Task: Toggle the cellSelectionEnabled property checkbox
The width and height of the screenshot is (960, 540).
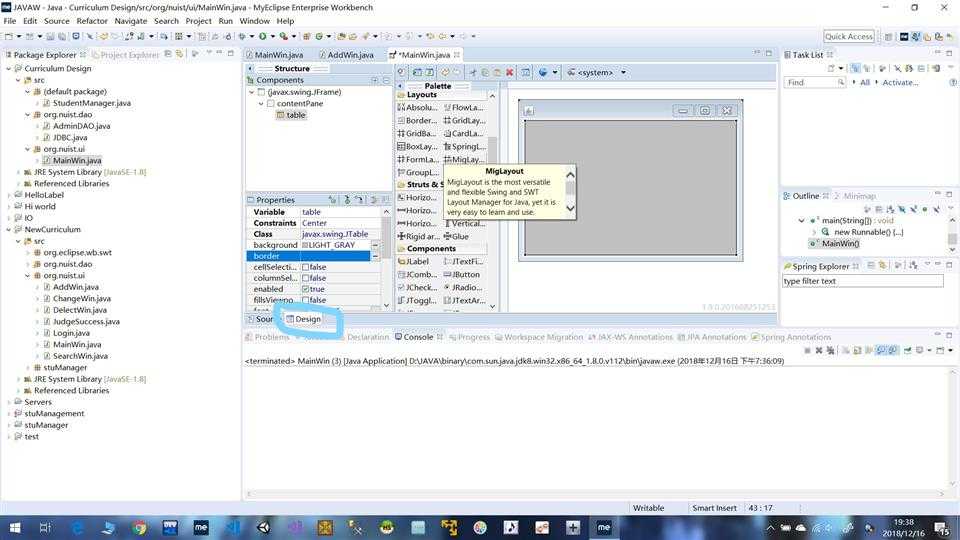Action: pos(305,267)
